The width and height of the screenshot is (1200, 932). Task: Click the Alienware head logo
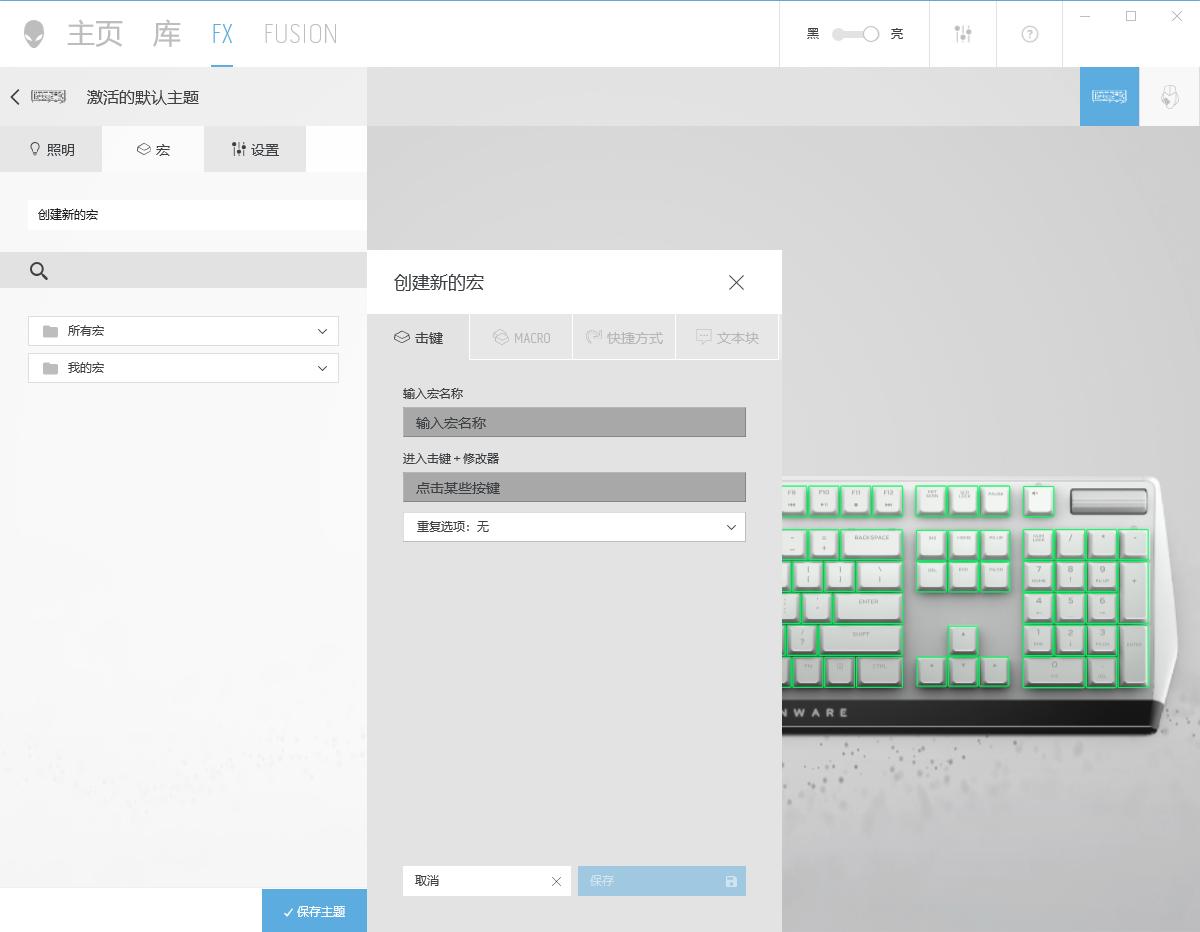(x=34, y=34)
